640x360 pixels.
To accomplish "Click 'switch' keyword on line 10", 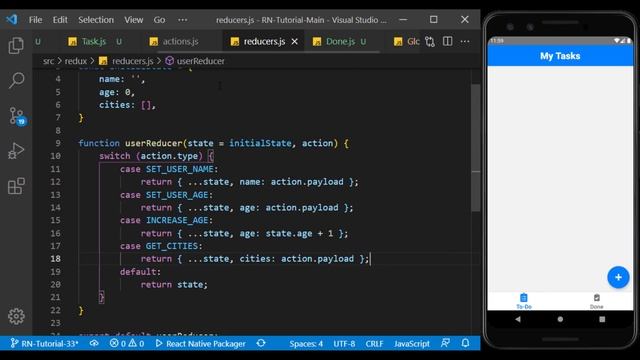I will click(x=115, y=156).
